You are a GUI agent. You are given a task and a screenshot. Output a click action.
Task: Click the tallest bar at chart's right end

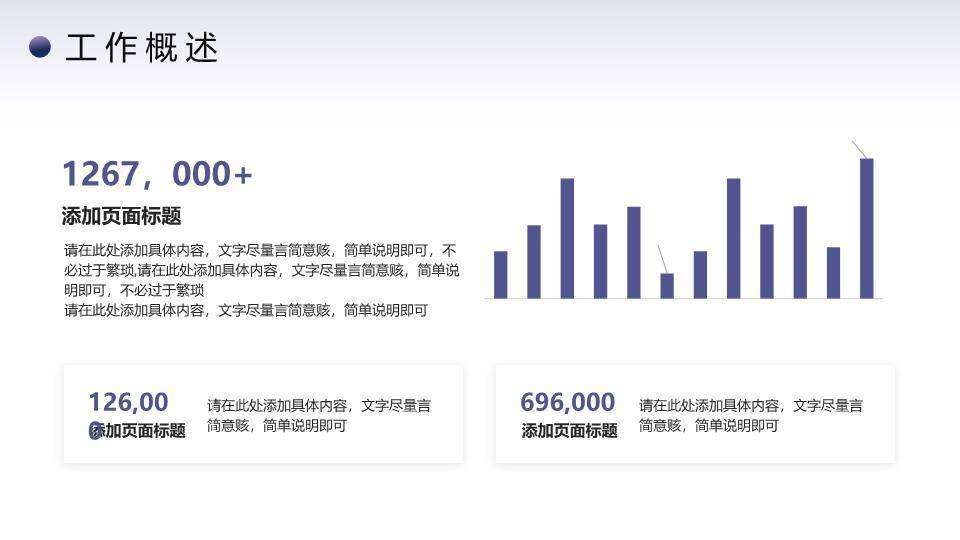(866, 228)
